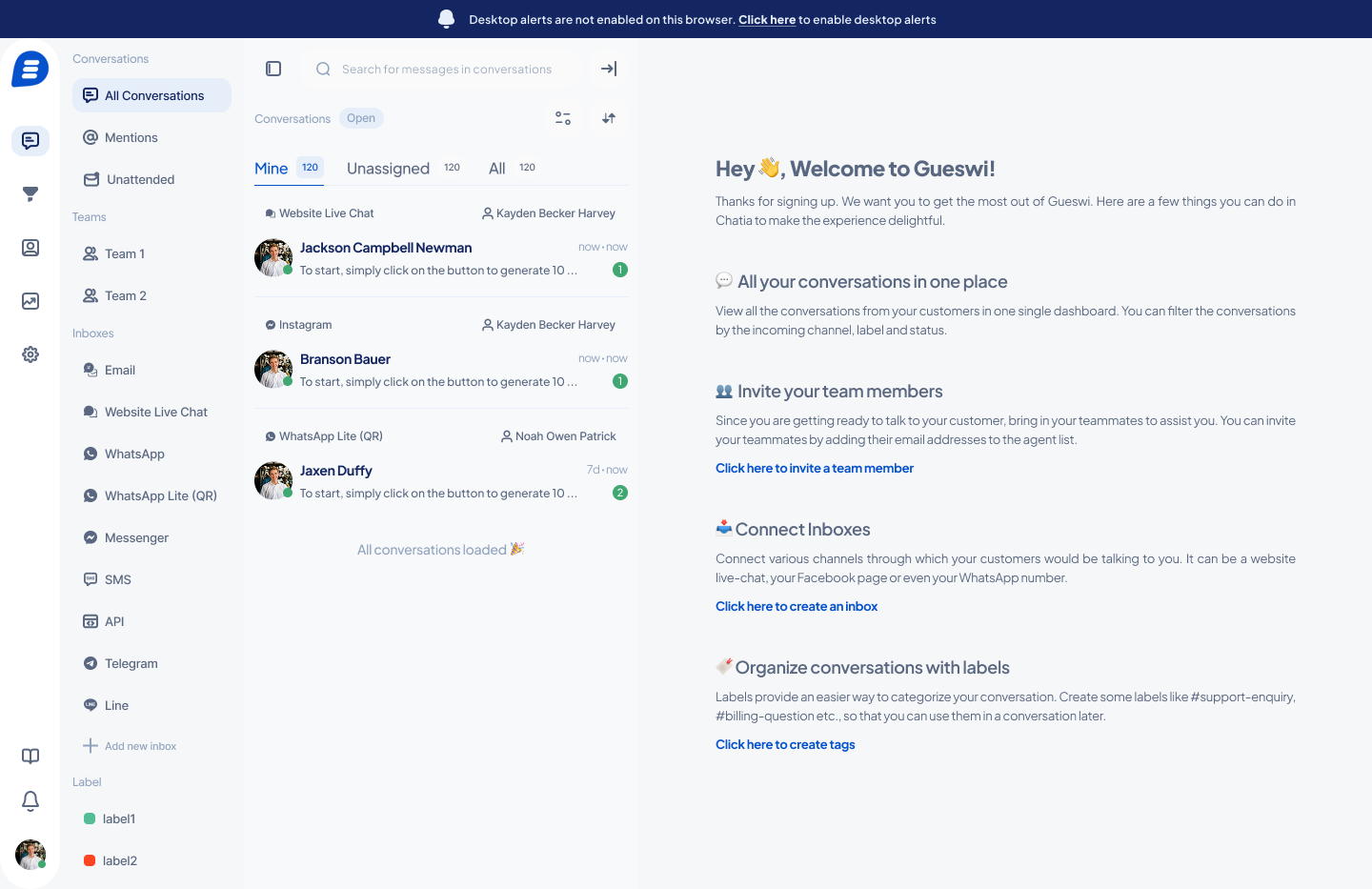The image size is (1372, 889).
Task: Select the green label1 swatch
Action: [90, 818]
